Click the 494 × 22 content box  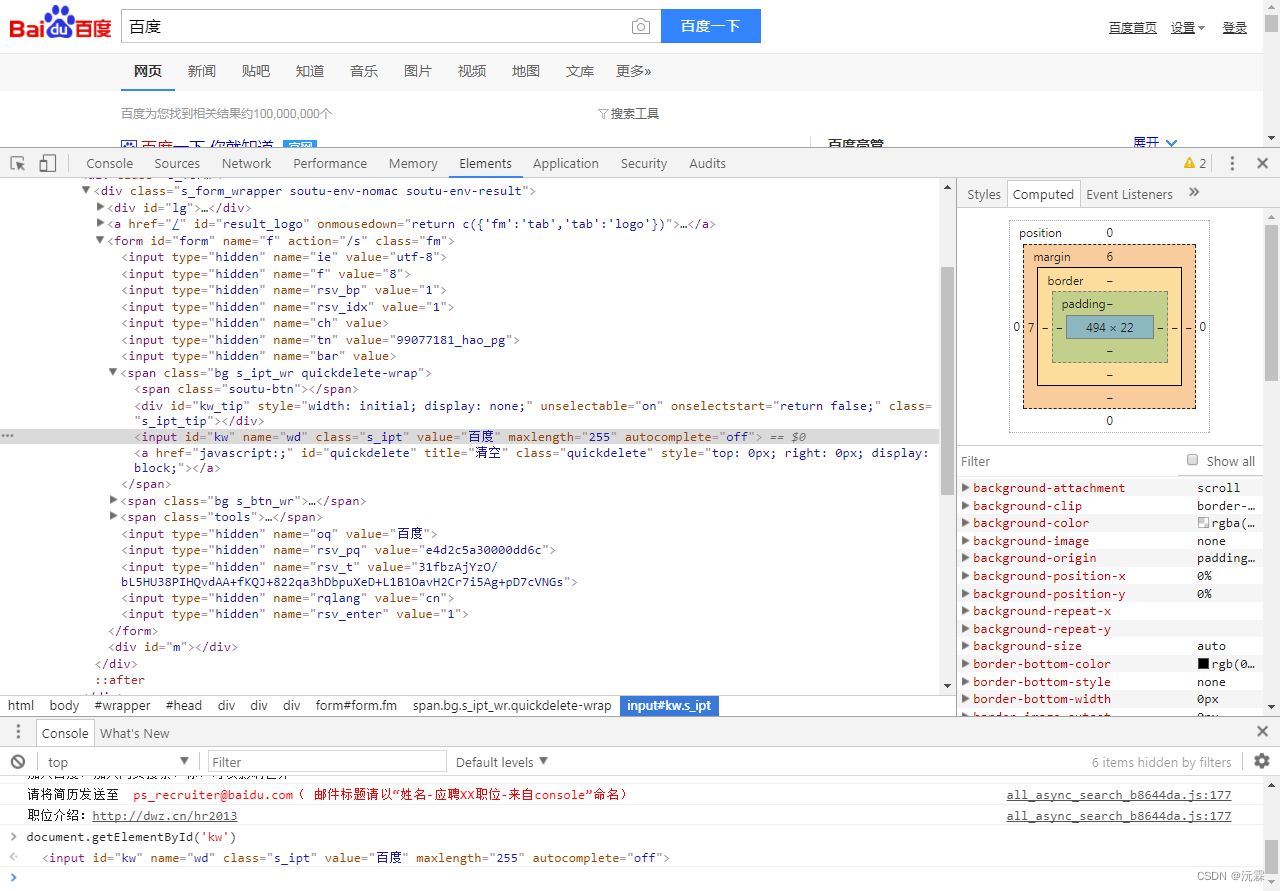pyautogui.click(x=1109, y=327)
